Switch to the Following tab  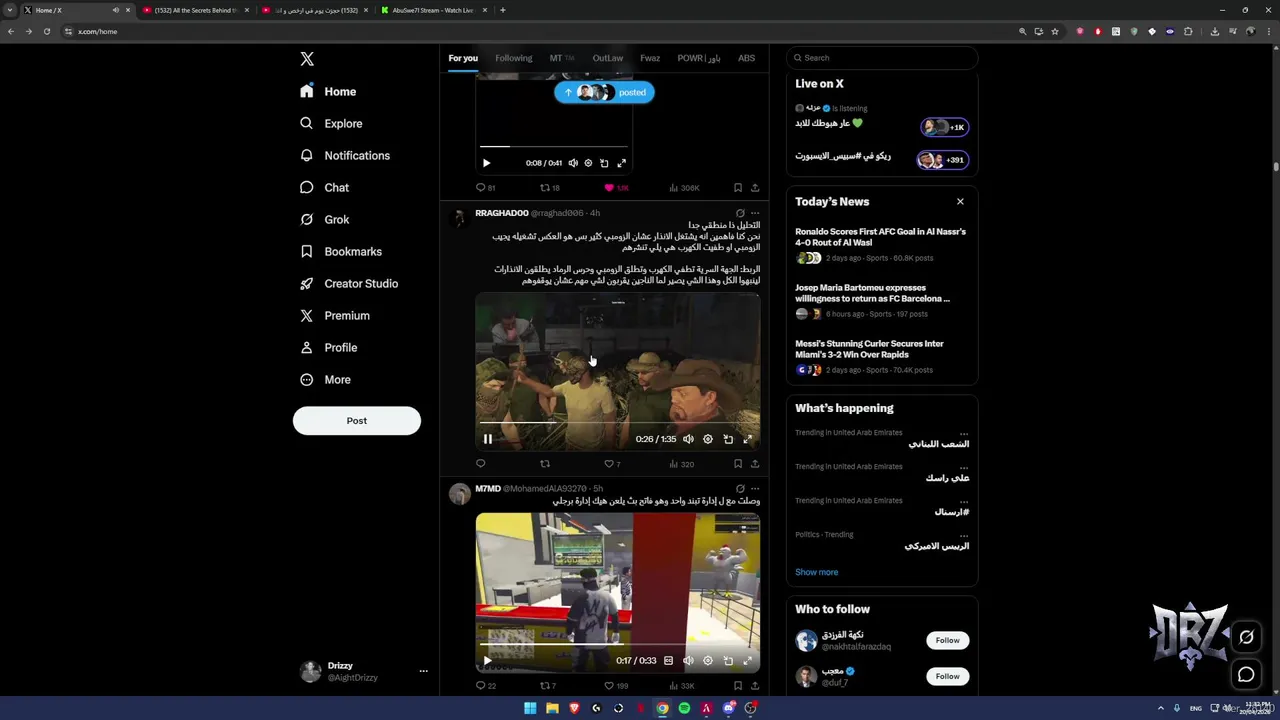coord(514,58)
